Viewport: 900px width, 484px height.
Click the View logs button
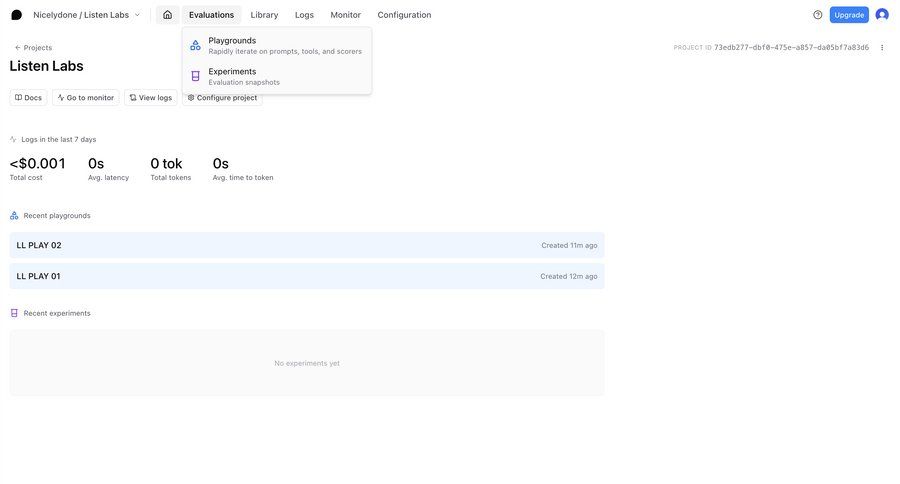pos(150,98)
